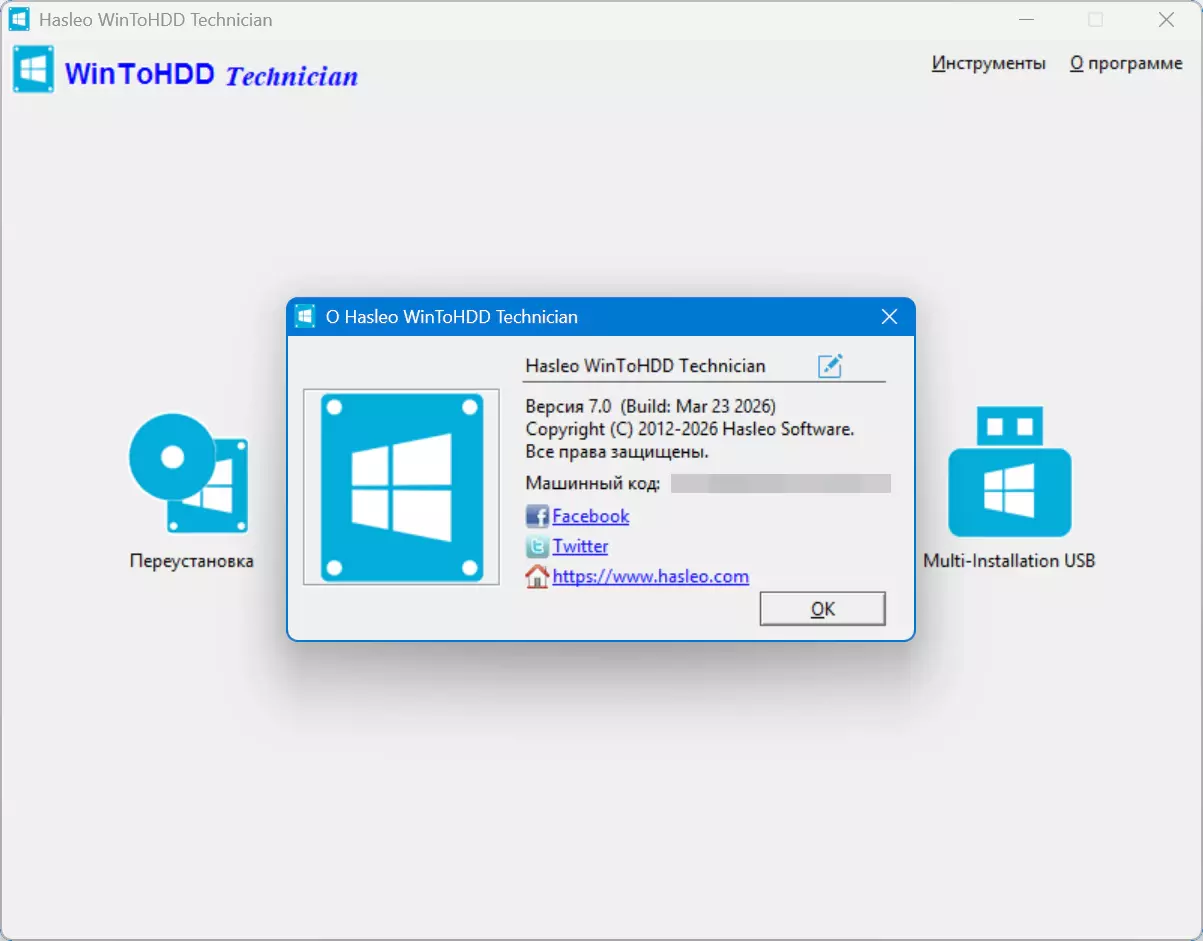The width and height of the screenshot is (1203, 941).
Task: Click the large WinToHDD logo in dialog
Action: 401,487
